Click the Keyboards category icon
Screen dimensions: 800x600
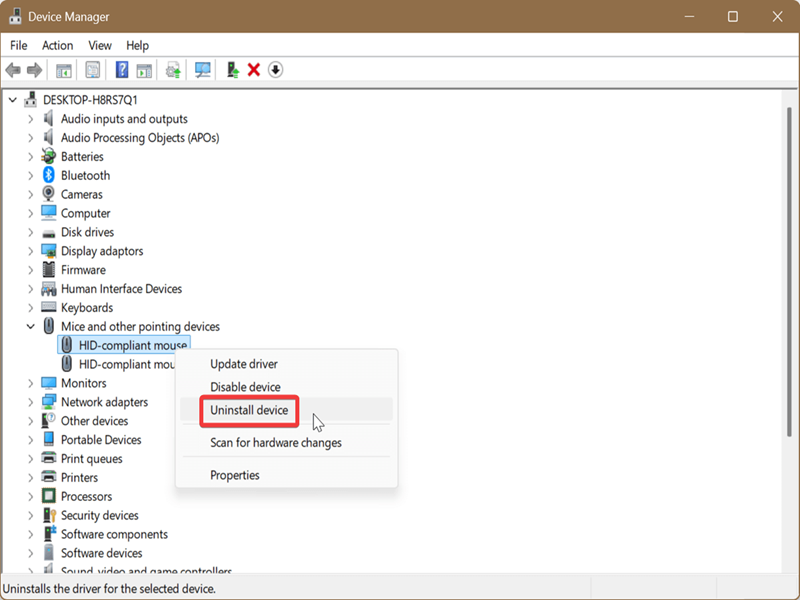coord(48,307)
